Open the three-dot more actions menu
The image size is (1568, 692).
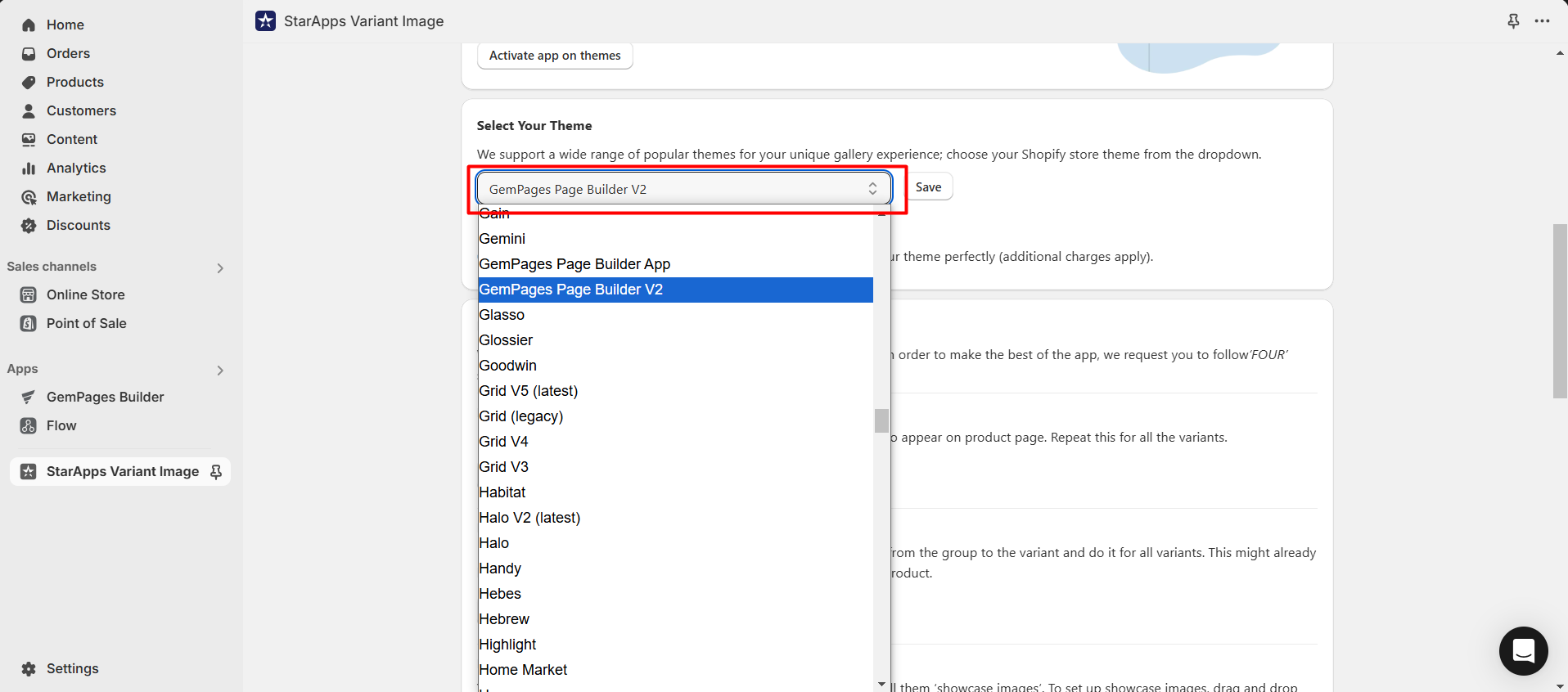(1542, 21)
